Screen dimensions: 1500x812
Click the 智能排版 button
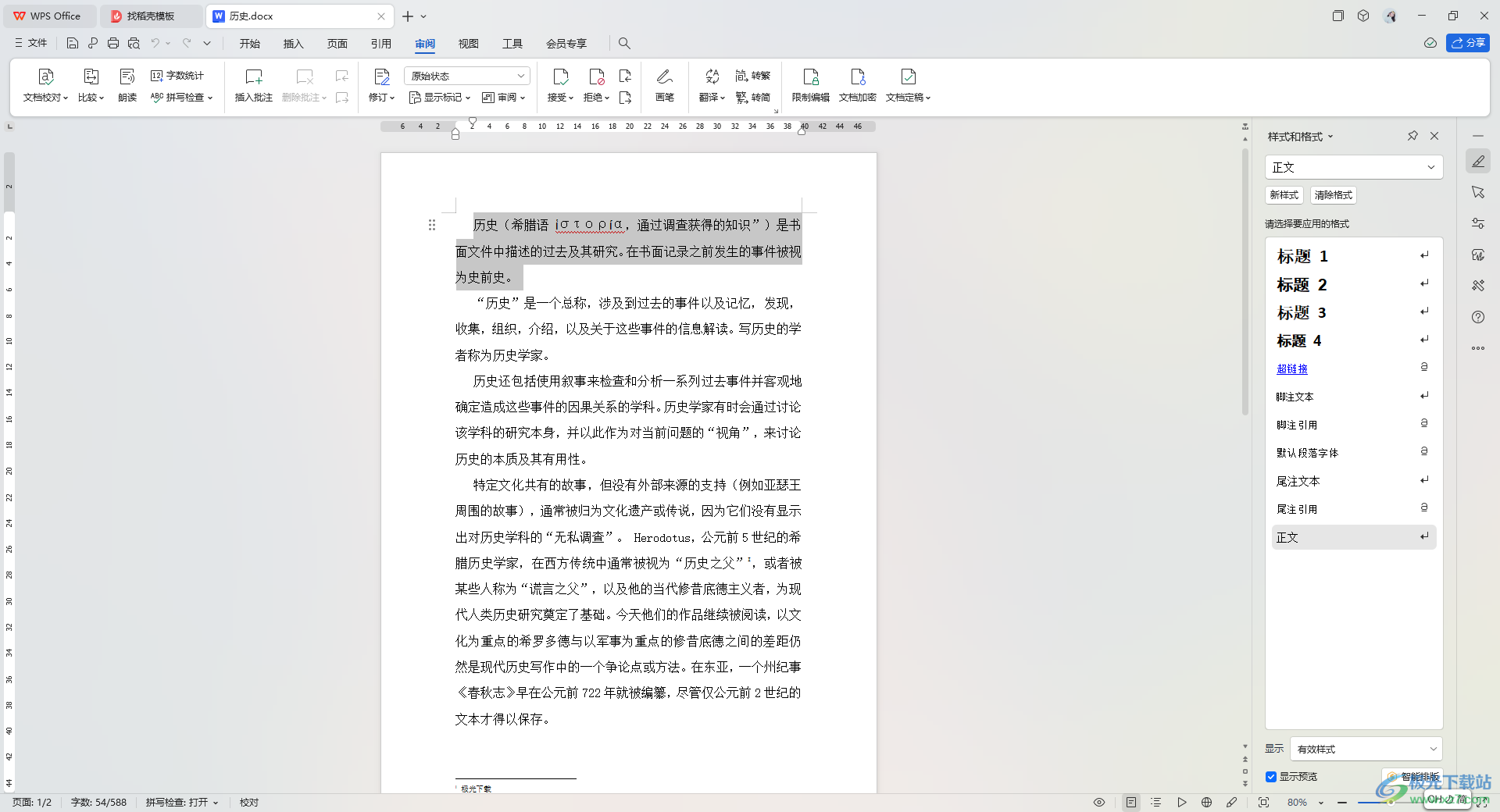click(1411, 777)
